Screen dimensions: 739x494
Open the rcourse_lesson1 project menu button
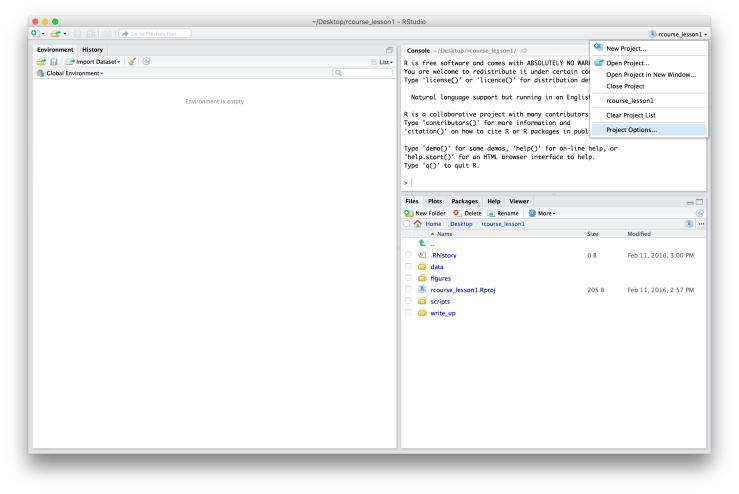click(x=678, y=34)
